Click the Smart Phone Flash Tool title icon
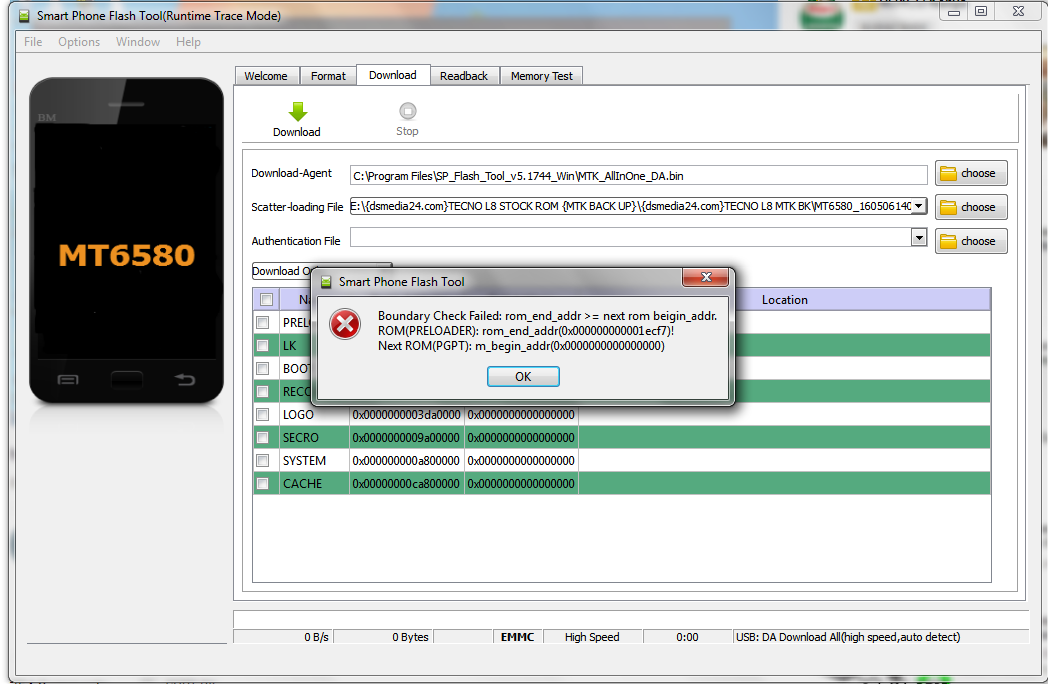Screen dimensions: 1048x684 (x=24, y=15)
